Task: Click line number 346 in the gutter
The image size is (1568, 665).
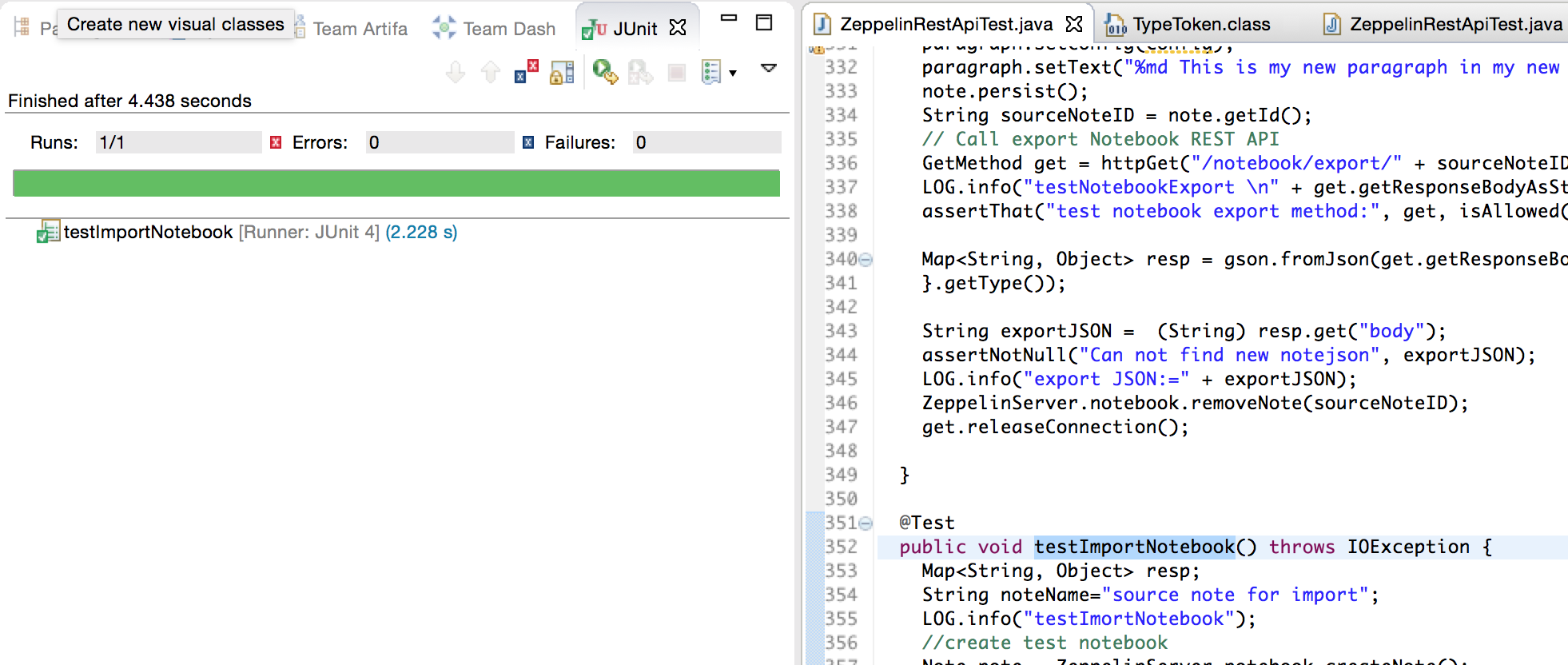Action: pyautogui.click(x=841, y=403)
